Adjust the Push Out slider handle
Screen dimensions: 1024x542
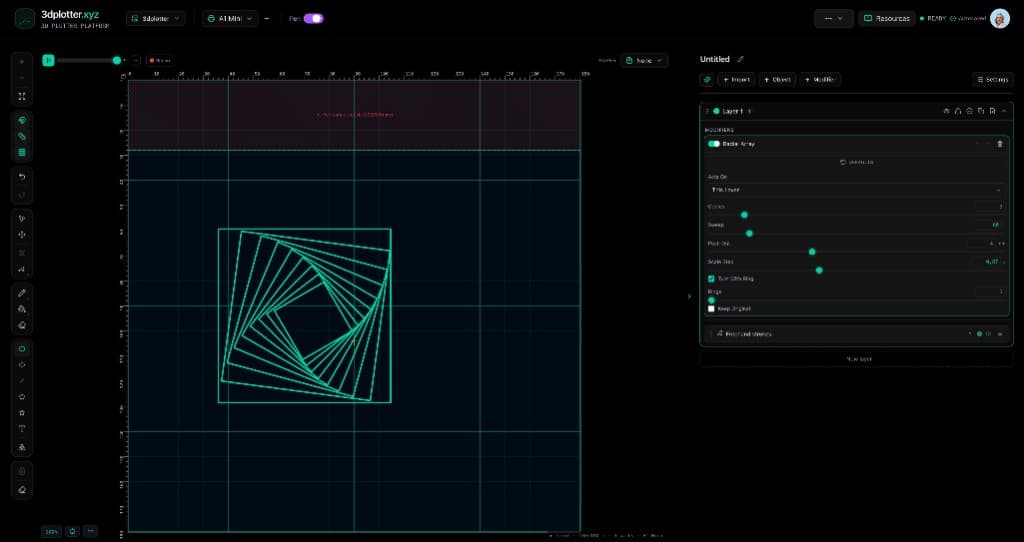pyautogui.click(x=812, y=251)
